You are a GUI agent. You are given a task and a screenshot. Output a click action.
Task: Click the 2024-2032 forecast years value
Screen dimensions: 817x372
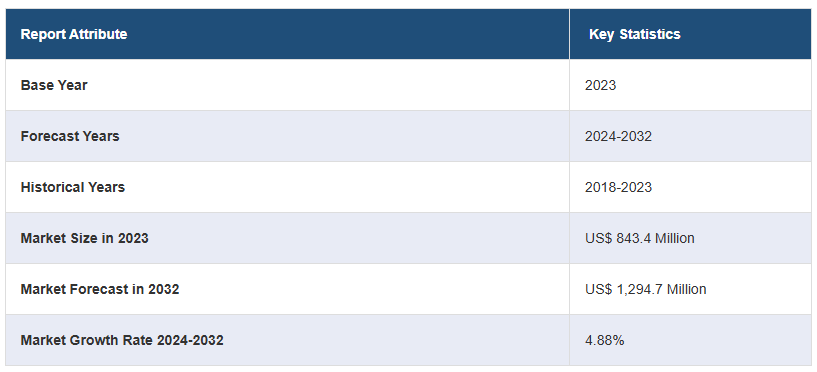click(618, 136)
